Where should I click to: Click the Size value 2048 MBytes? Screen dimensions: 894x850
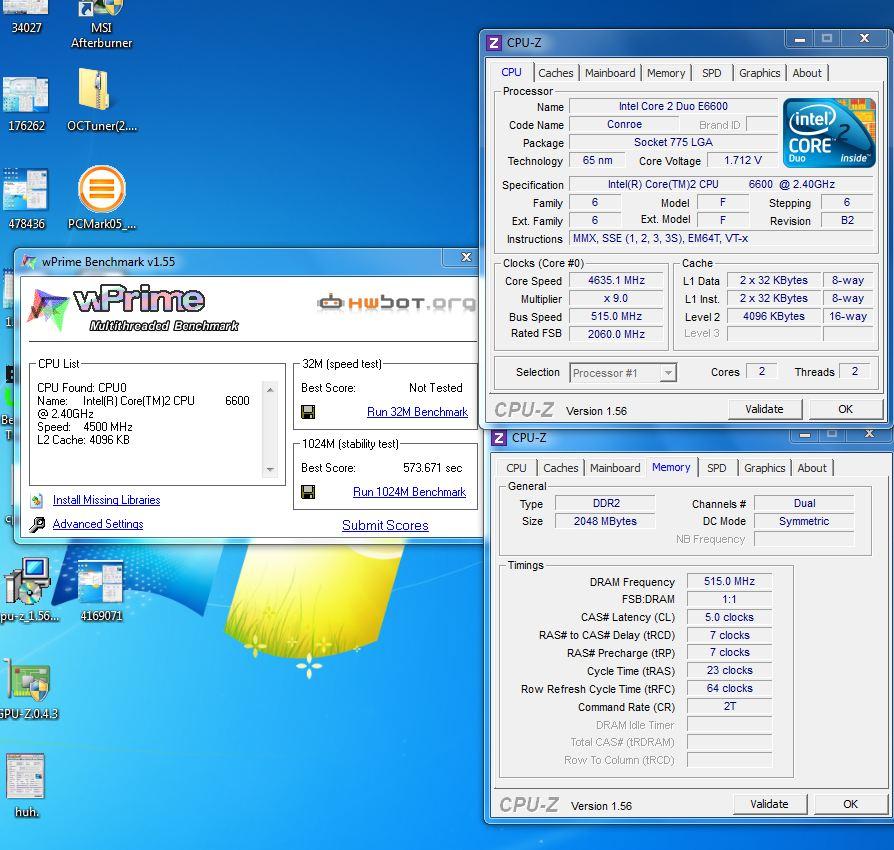pyautogui.click(x=606, y=521)
